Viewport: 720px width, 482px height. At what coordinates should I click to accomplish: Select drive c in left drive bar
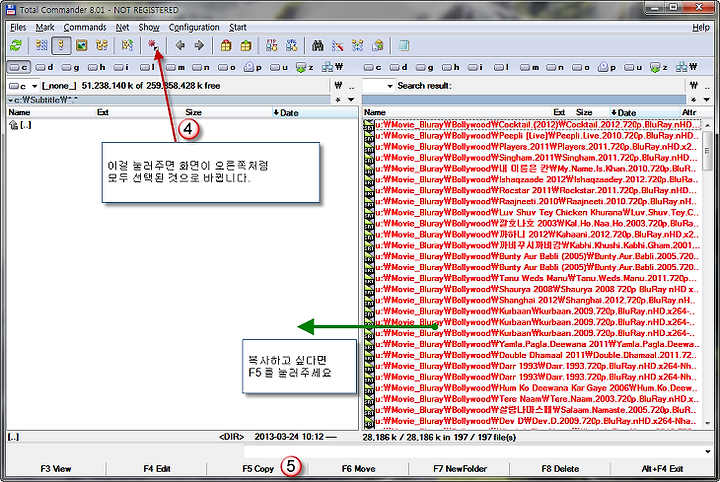[x=19, y=67]
